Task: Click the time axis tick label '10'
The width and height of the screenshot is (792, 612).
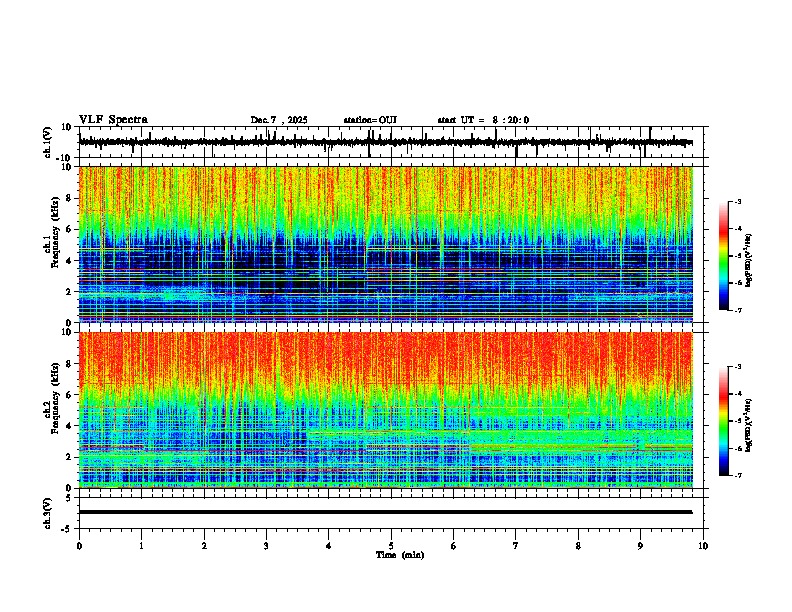Action: [x=703, y=546]
